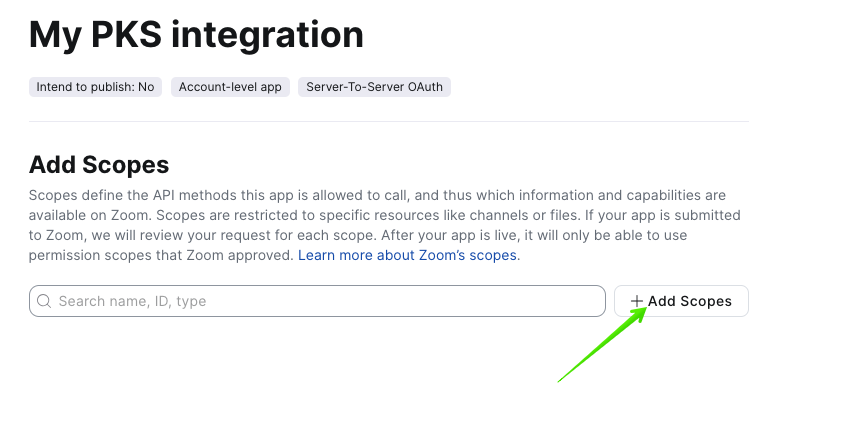The width and height of the screenshot is (853, 422).
Task: Focus the Search name, ID, type field
Action: pos(320,301)
